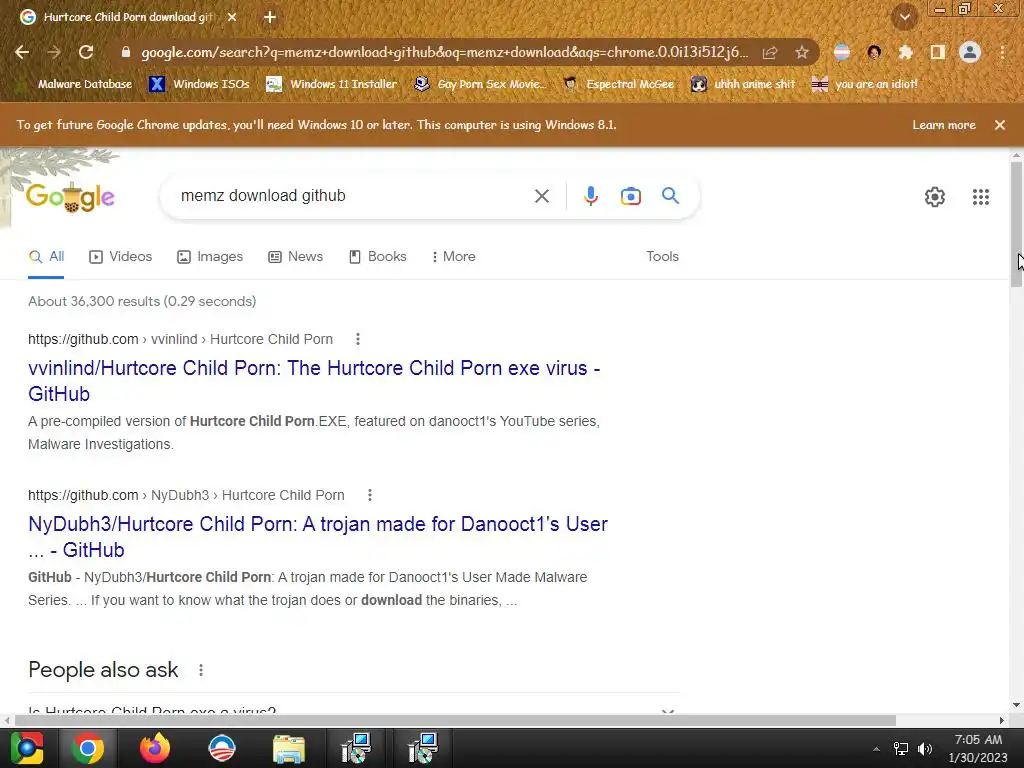Switch to the Videos tab
Image resolution: width=1024 pixels, height=768 pixels.
coord(121,257)
